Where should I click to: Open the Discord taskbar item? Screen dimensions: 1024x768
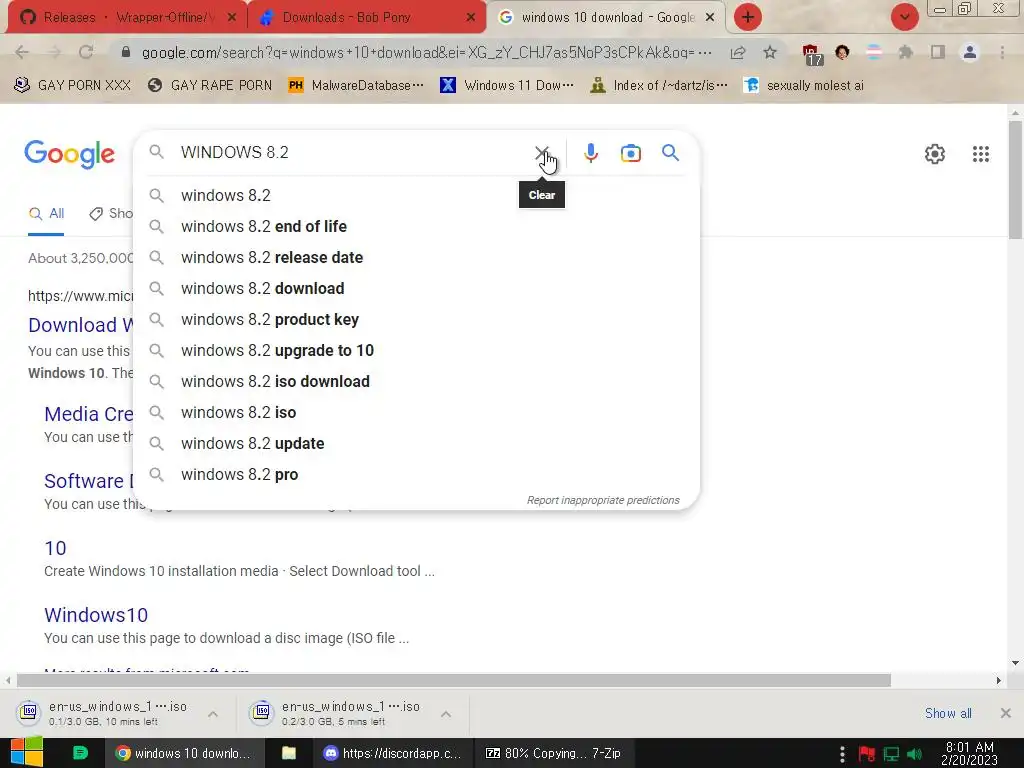393,754
